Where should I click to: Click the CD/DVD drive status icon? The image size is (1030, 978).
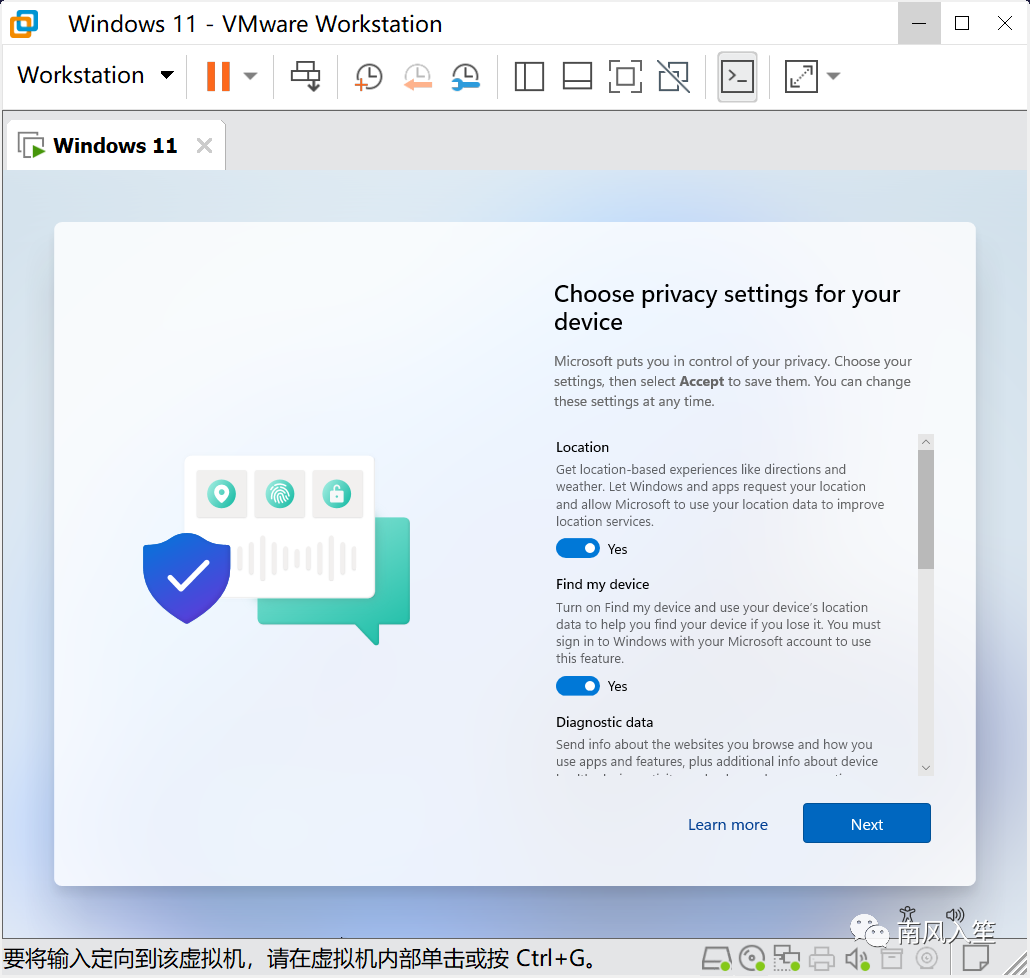pos(752,959)
